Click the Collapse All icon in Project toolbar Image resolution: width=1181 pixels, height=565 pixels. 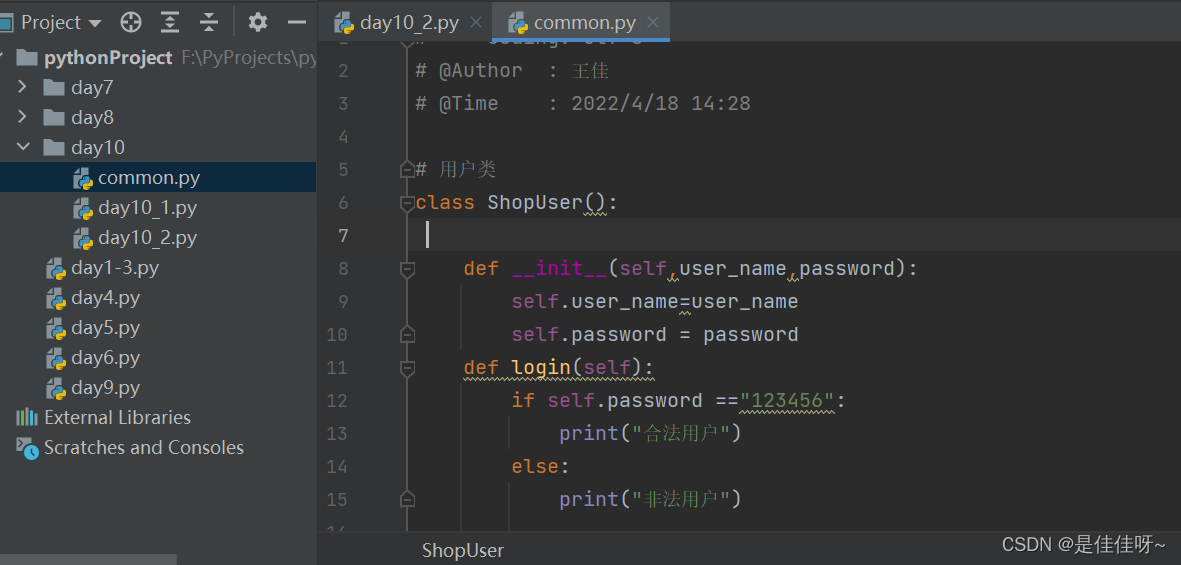coord(209,23)
